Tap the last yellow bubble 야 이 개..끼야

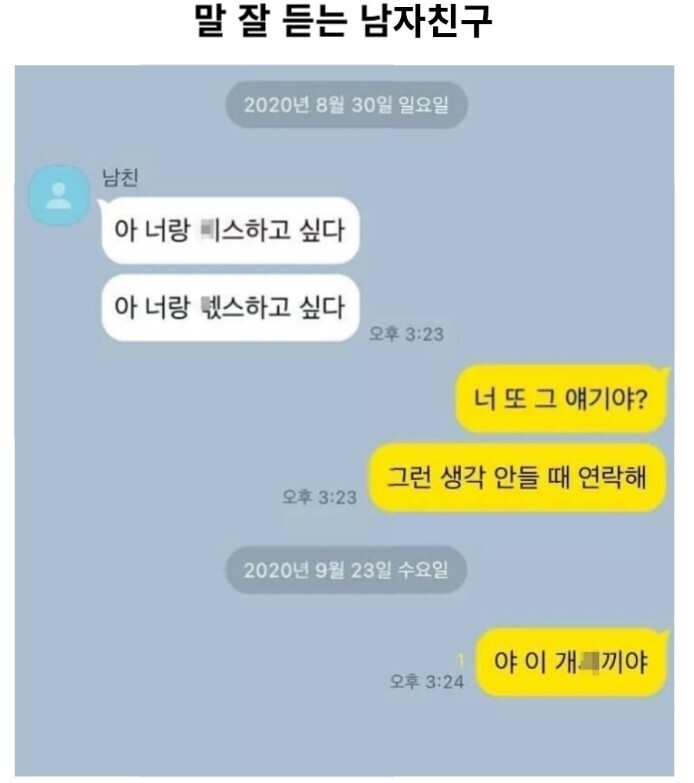click(571, 662)
